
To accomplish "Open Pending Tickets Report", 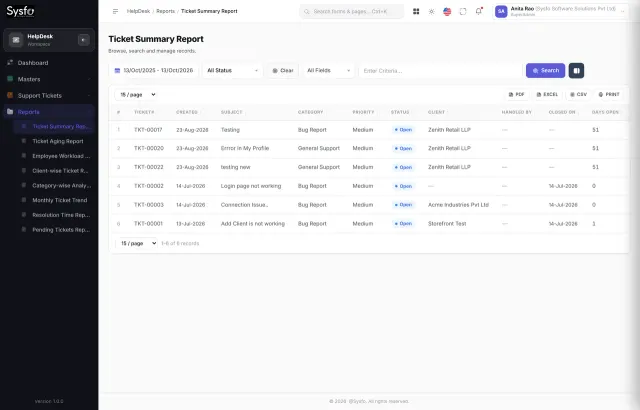I will point(54,230).
